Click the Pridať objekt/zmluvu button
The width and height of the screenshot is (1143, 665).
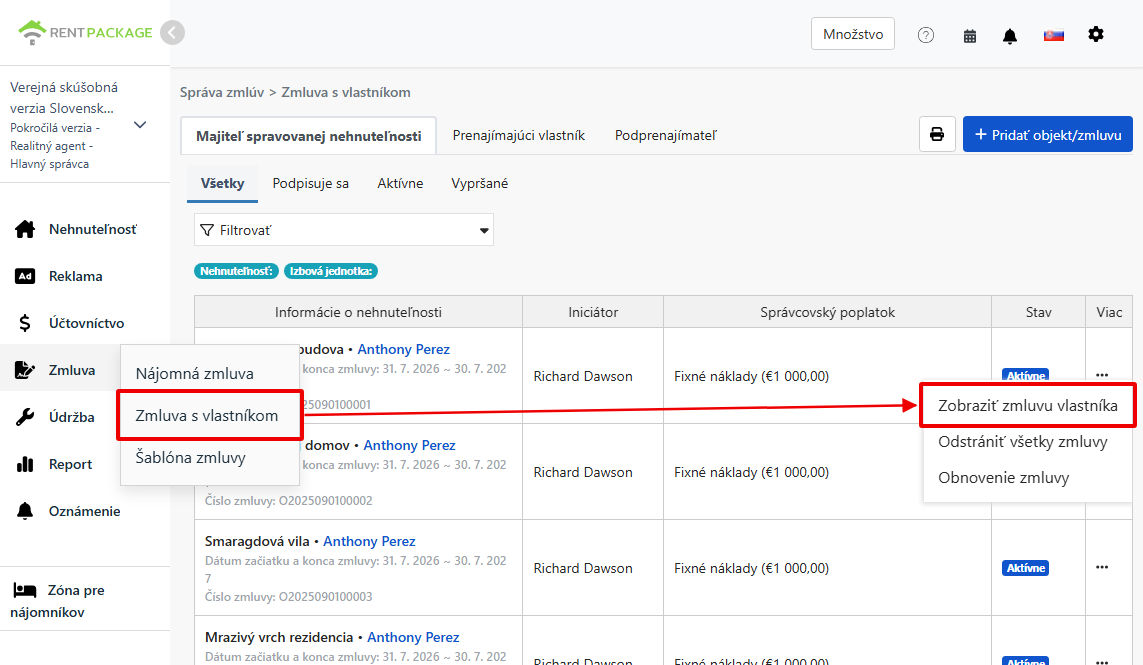[1048, 134]
